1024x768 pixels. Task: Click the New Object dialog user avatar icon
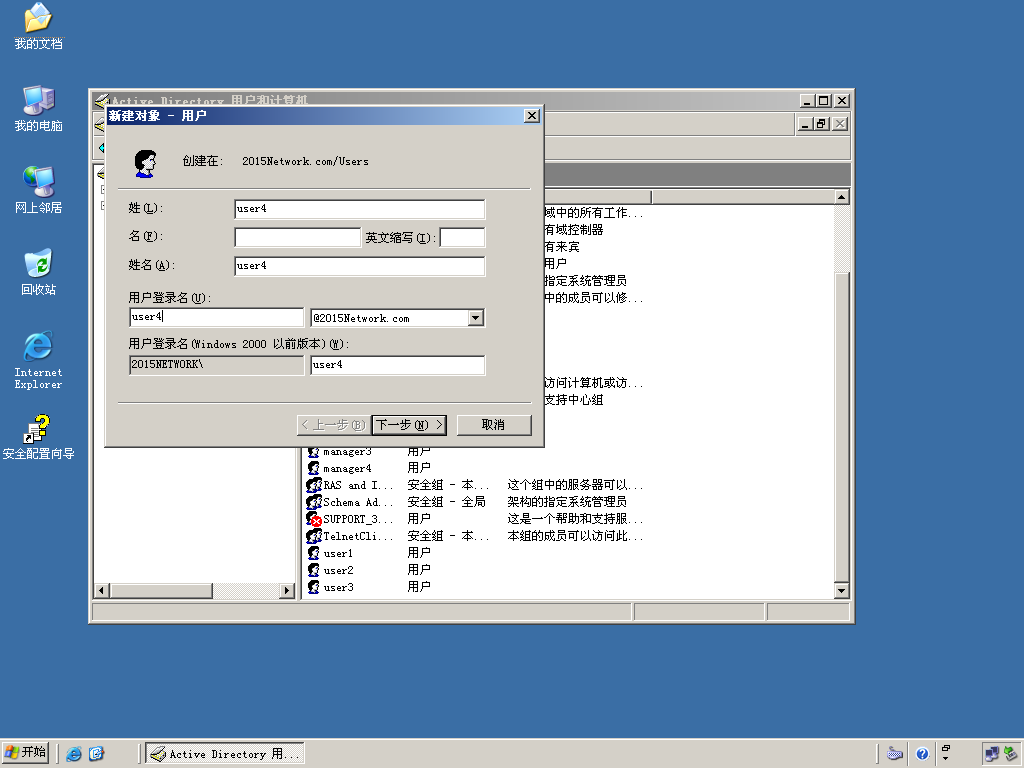145,163
